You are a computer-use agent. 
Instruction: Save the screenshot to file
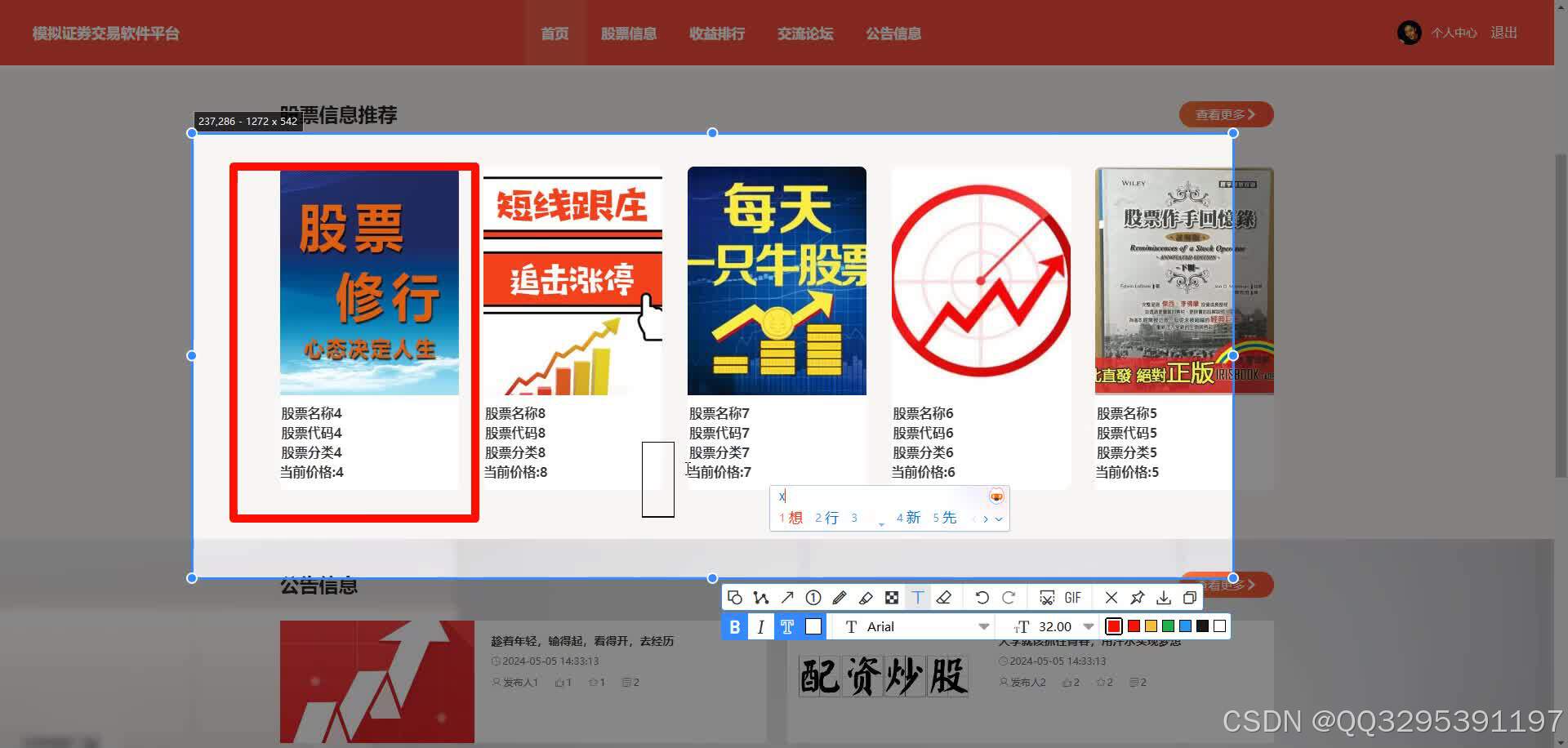click(1164, 598)
